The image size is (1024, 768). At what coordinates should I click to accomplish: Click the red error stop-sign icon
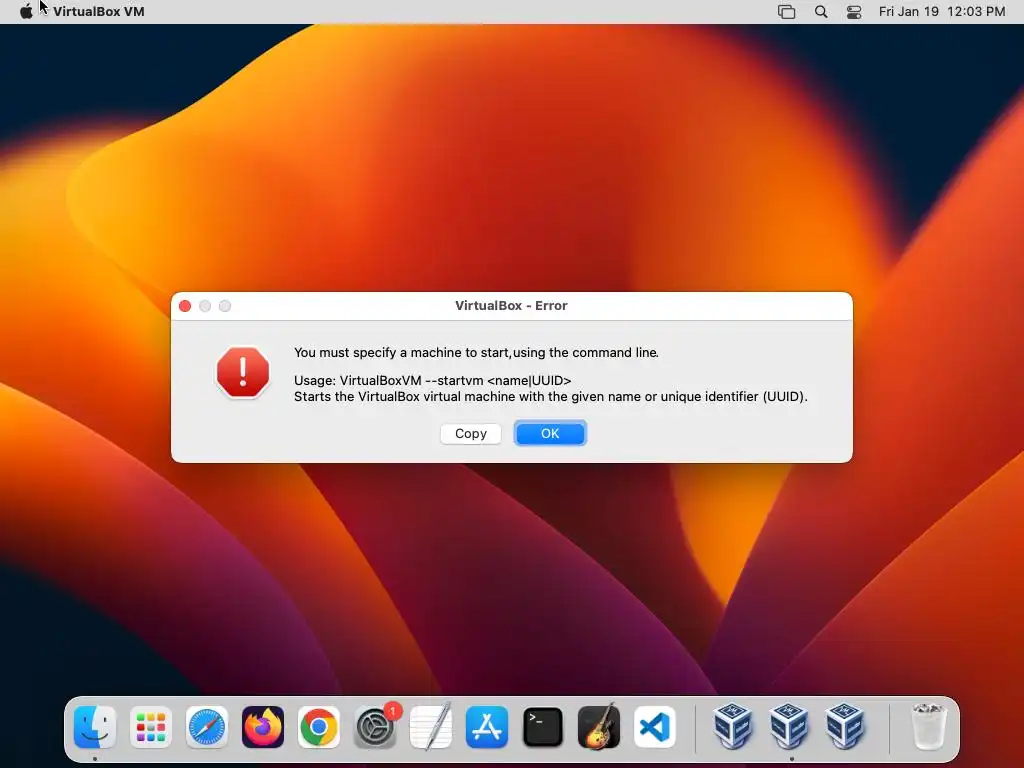243,372
